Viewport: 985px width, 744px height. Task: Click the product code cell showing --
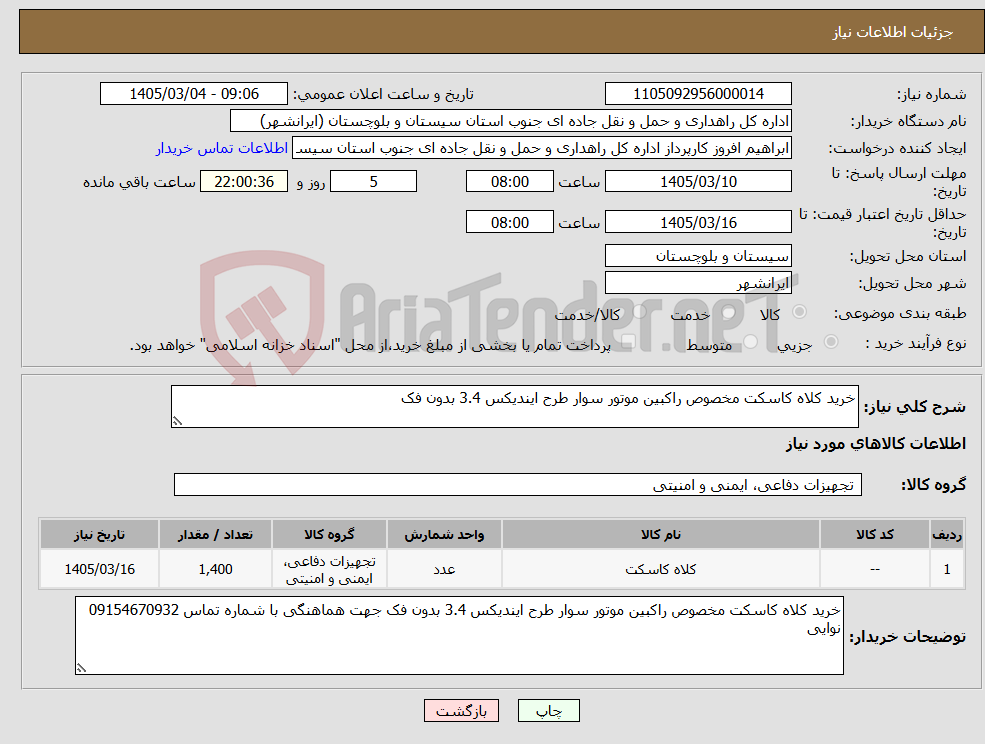coord(874,569)
